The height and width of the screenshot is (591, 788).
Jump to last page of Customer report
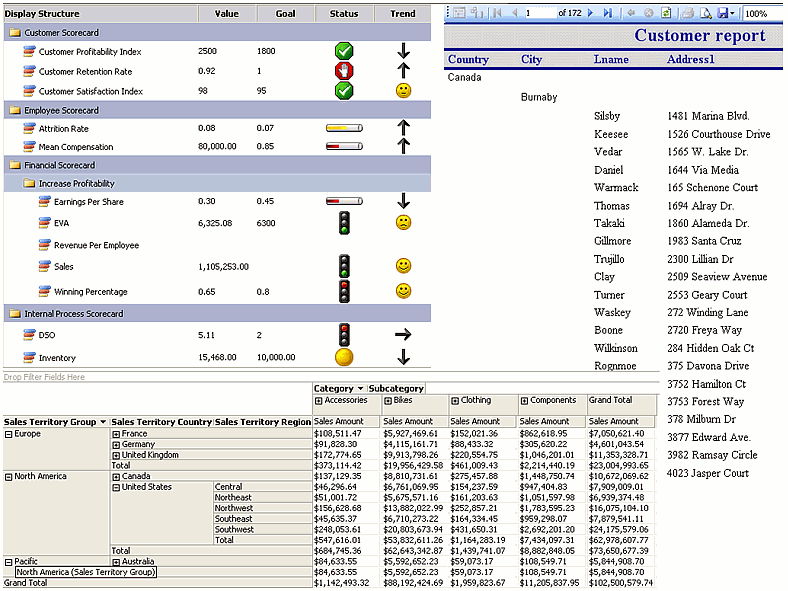(x=607, y=13)
